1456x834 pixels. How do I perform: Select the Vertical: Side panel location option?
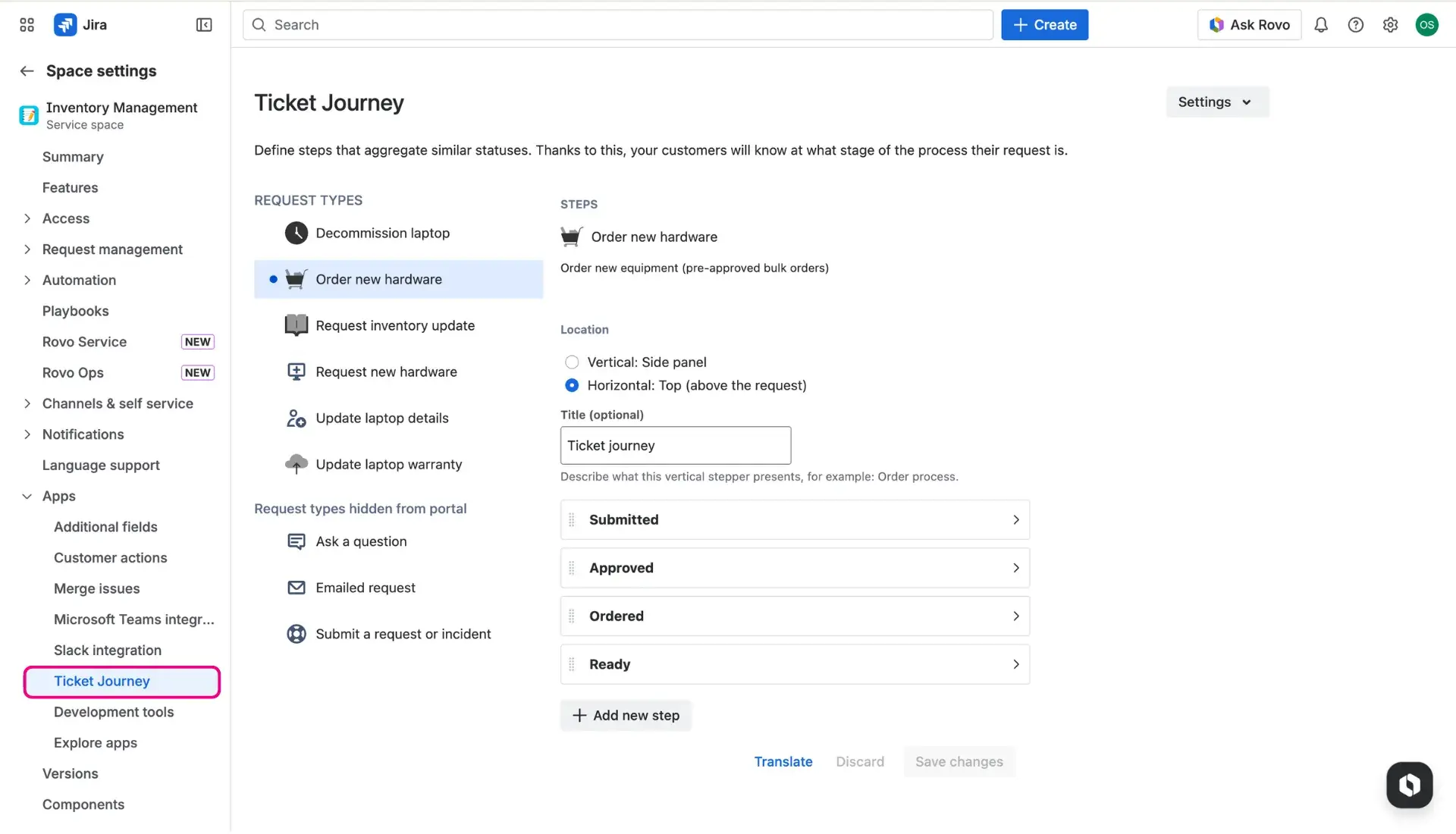pyautogui.click(x=572, y=362)
